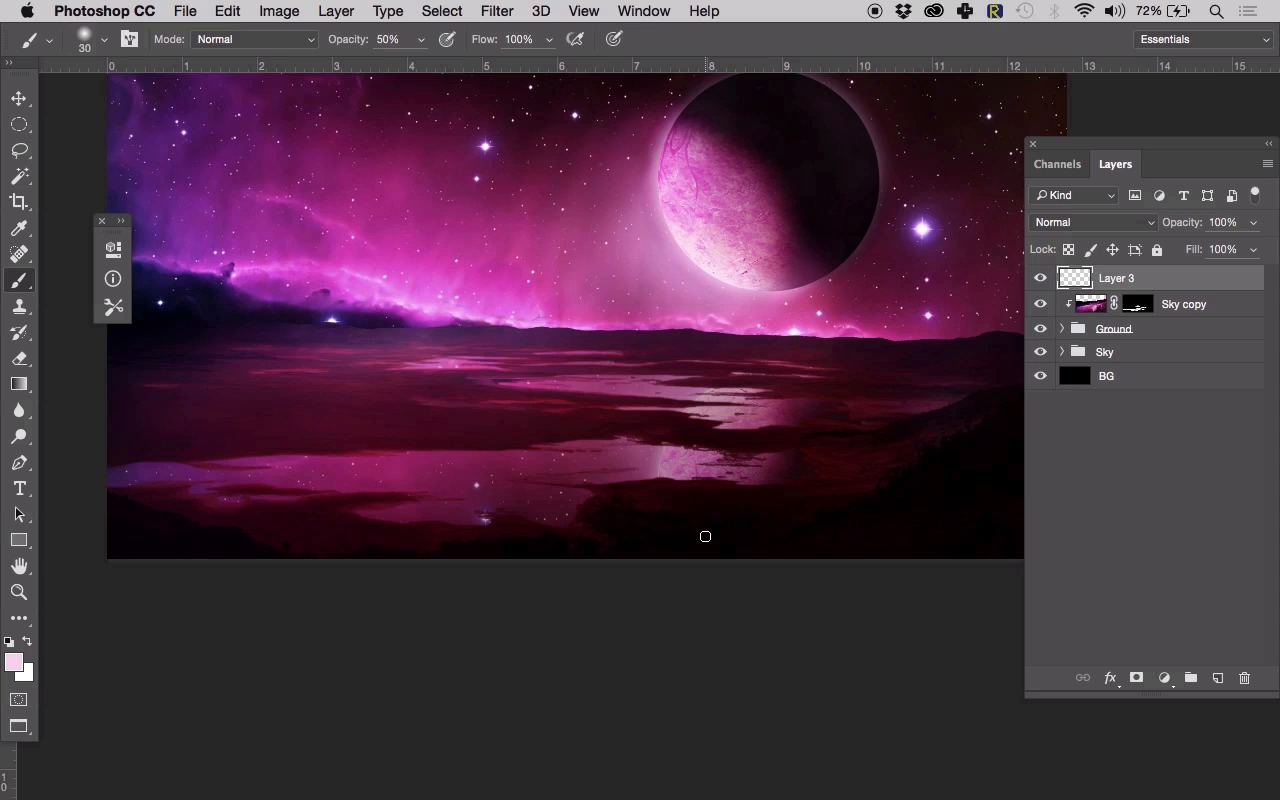Image resolution: width=1280 pixels, height=800 pixels.
Task: Open the brush Mode dropdown
Action: click(255, 39)
